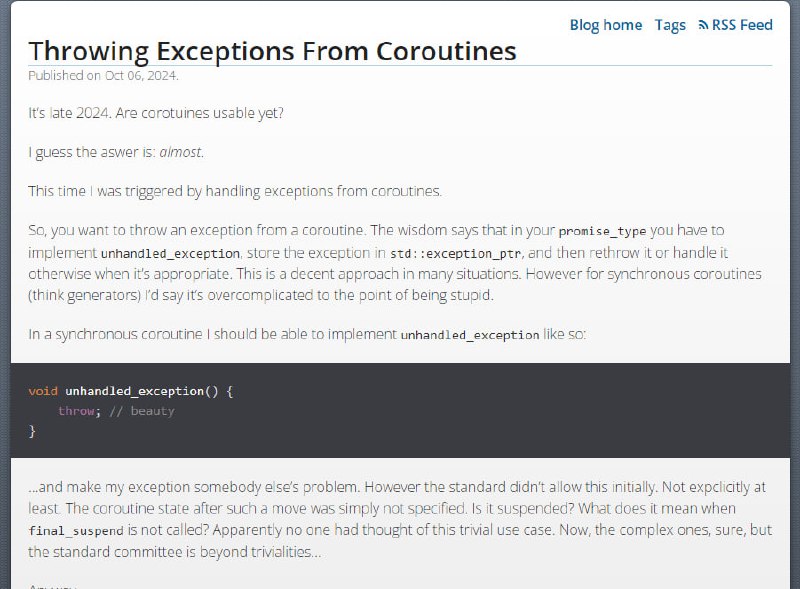The image size is (800, 589).
Task: Click the Throwing Exceptions From Coroutines title
Action: pos(272,51)
